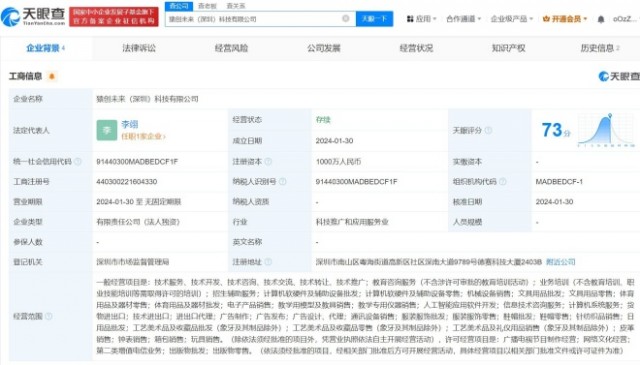Open the 任职1家企业 link
This screenshot has width=640, height=365.
point(143,136)
